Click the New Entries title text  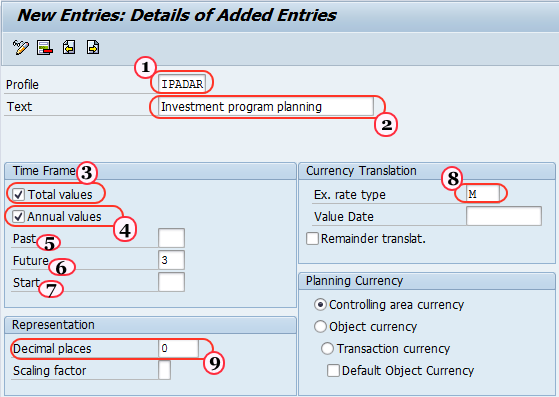pyautogui.click(x=177, y=16)
